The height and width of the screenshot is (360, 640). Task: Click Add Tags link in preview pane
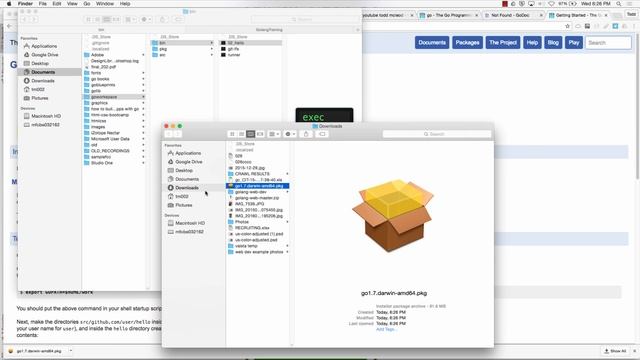click(x=386, y=329)
